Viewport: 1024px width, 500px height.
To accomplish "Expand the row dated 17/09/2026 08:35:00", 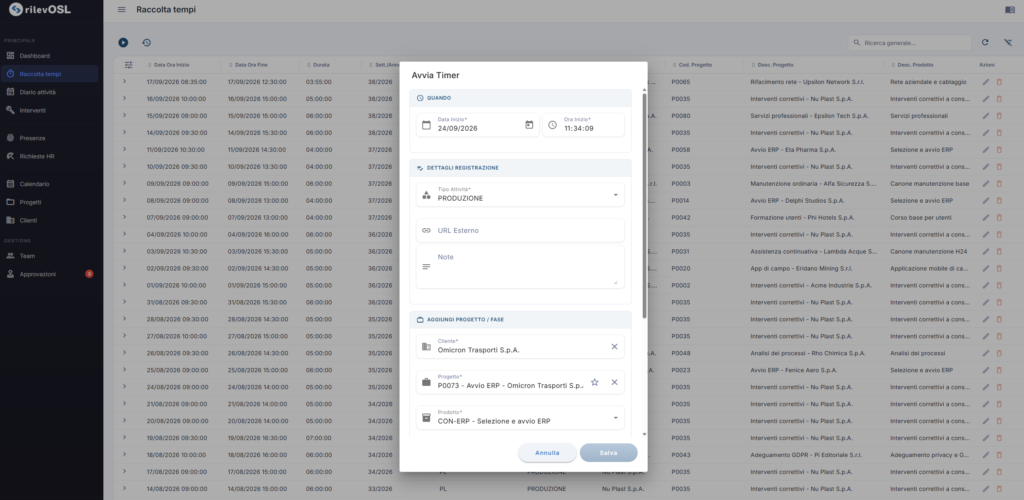I will pos(124,82).
